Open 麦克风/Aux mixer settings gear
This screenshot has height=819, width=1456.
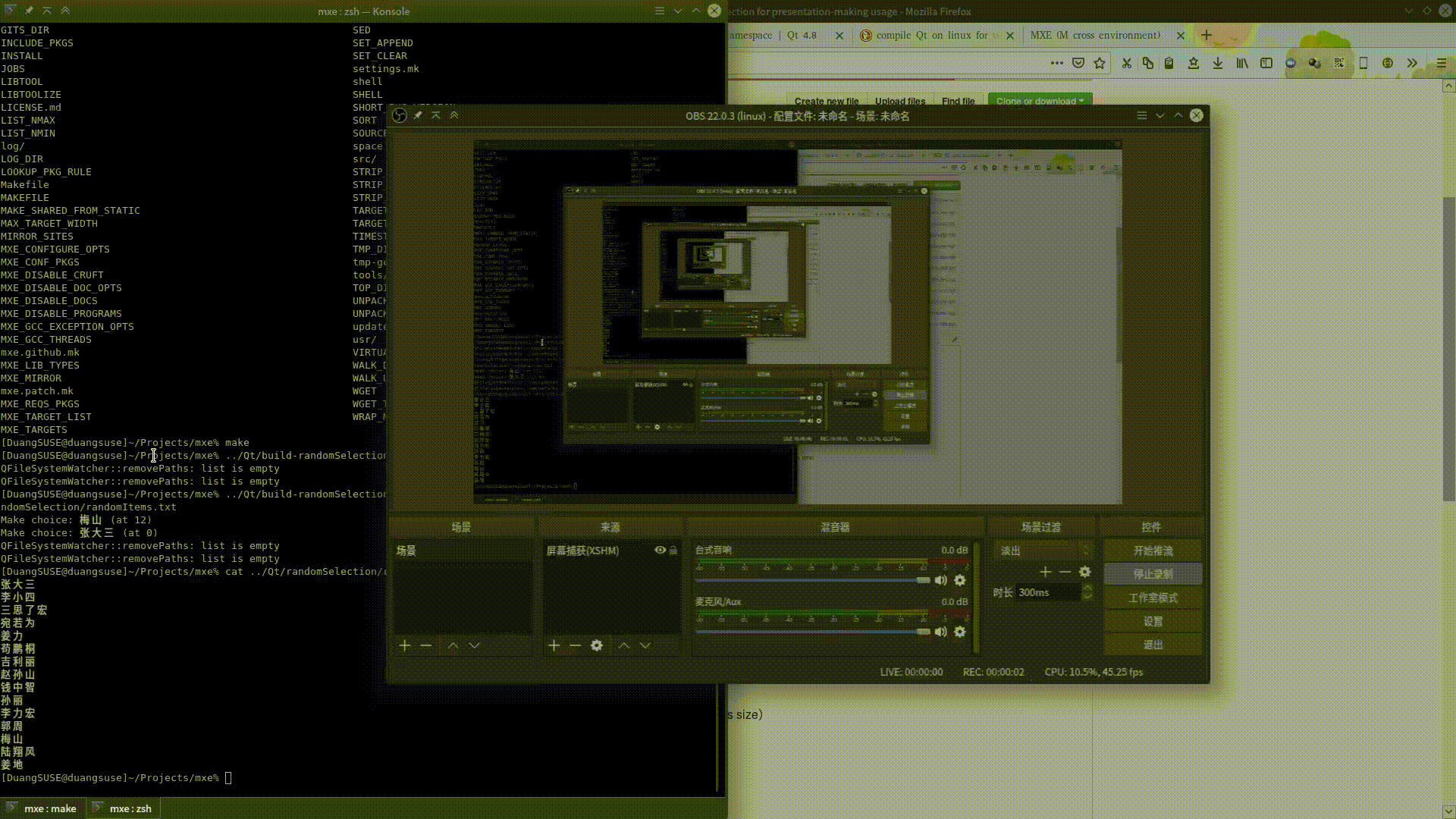[960, 632]
